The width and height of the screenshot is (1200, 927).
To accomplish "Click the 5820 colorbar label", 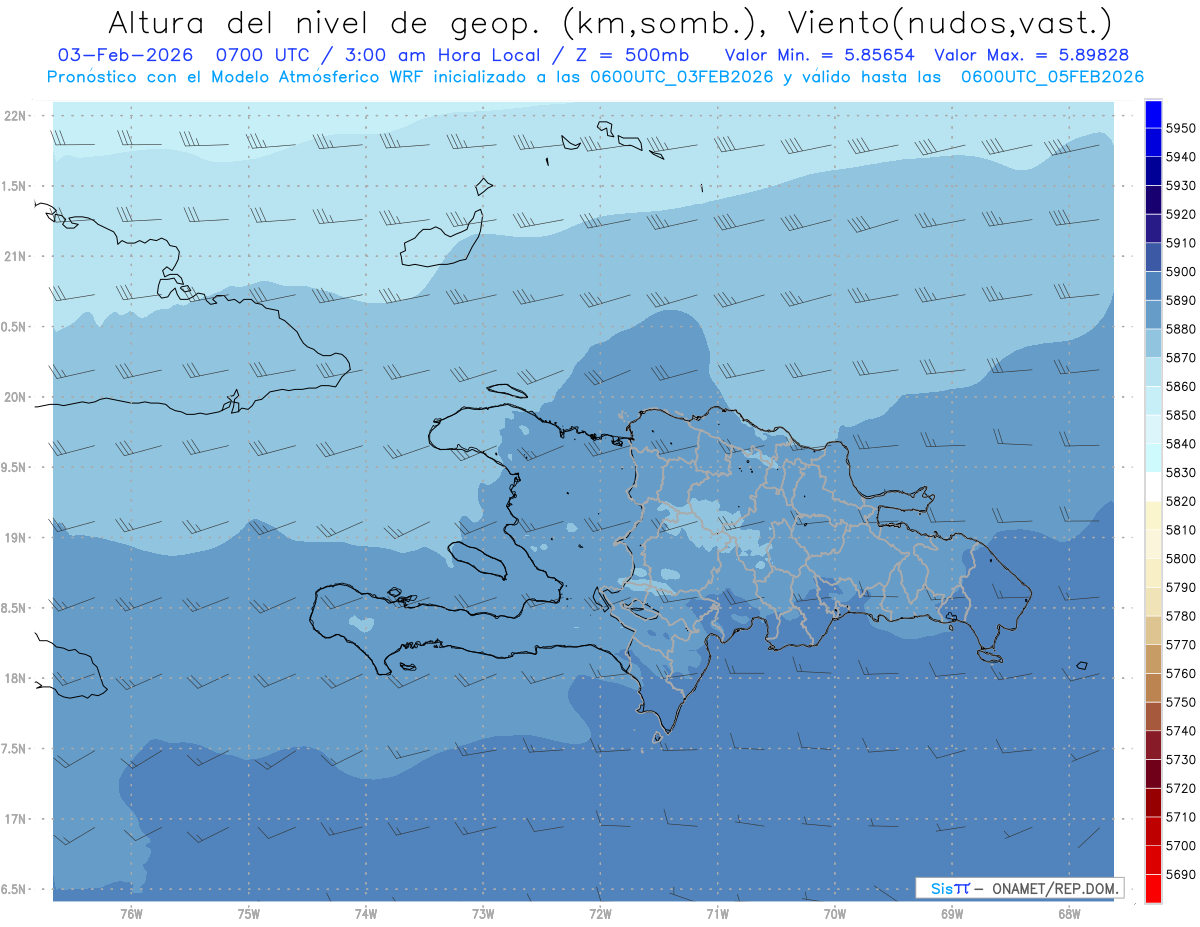I will (1181, 501).
